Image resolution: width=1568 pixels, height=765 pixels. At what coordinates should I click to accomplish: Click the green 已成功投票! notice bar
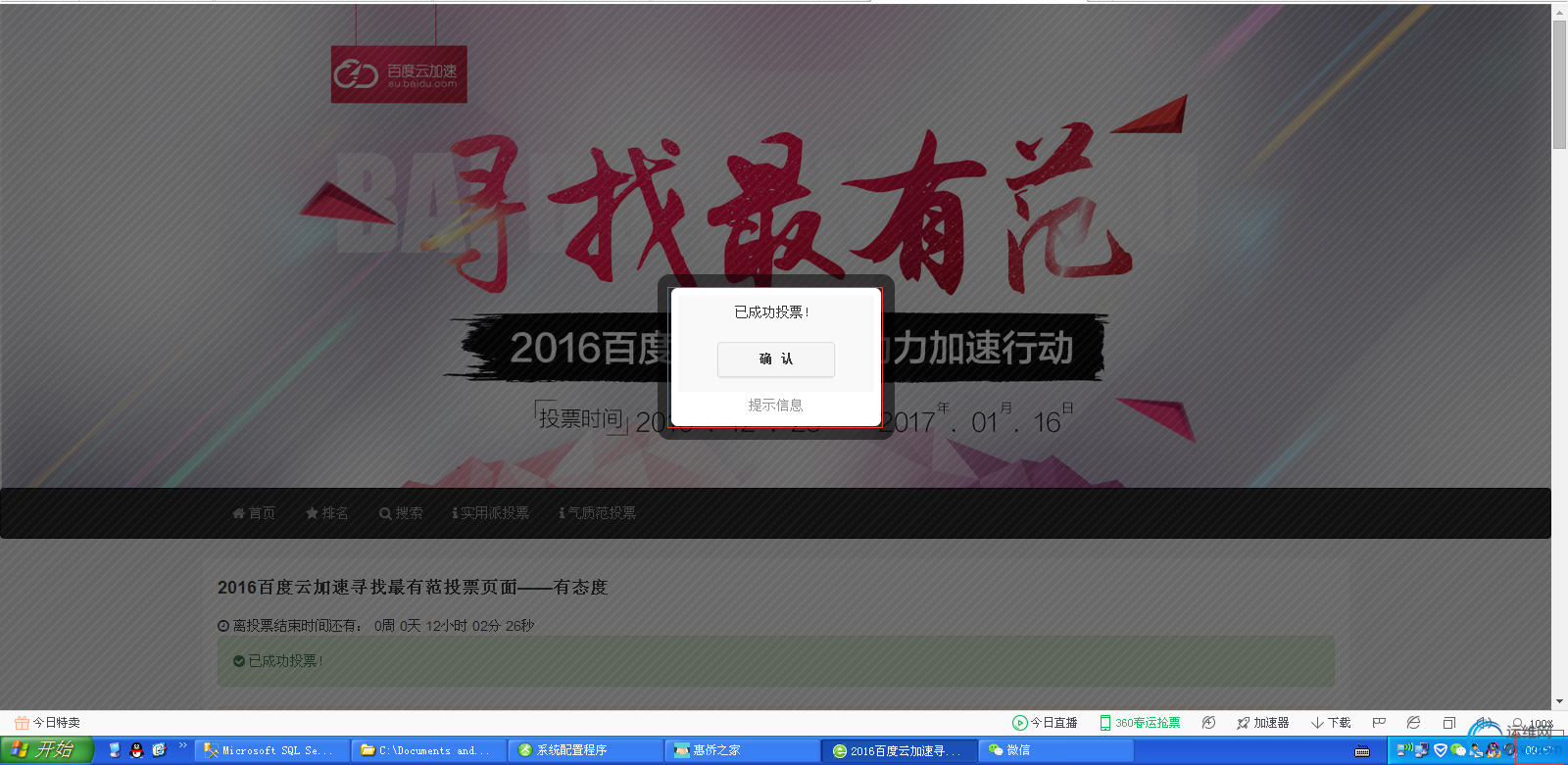point(775,661)
